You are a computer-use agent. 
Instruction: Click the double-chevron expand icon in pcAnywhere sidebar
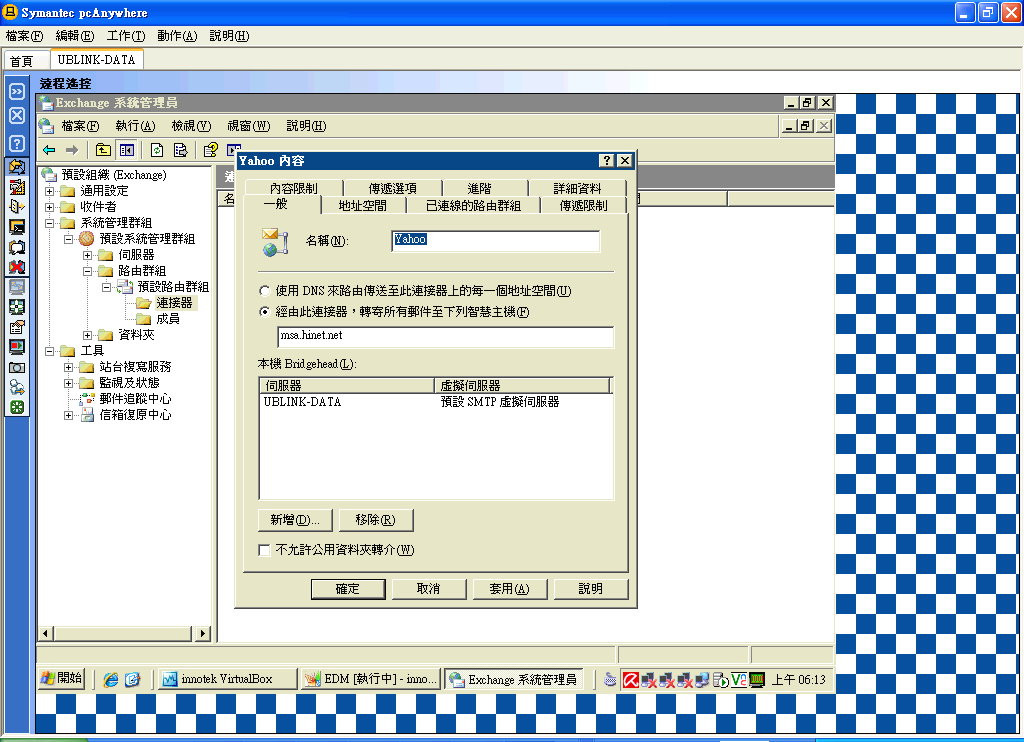pos(17,91)
